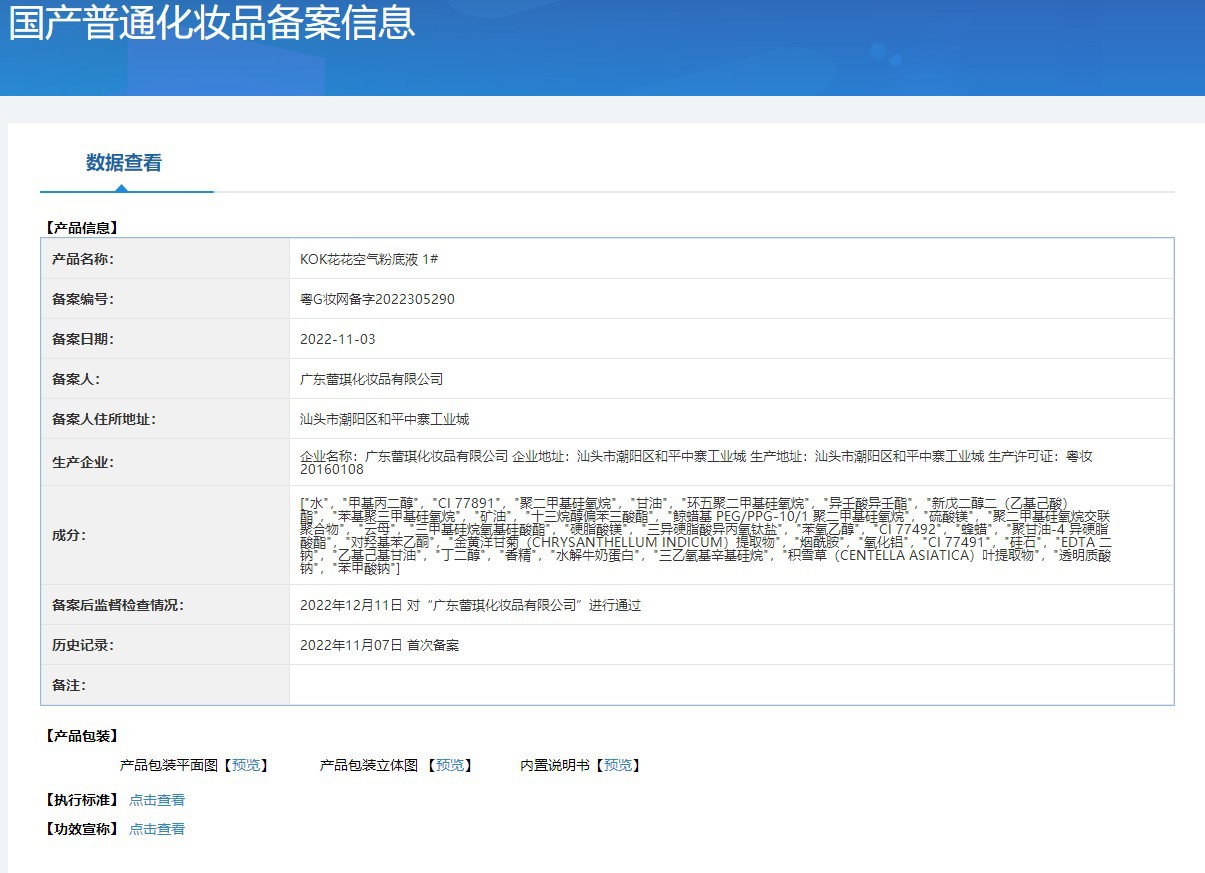1205x873 pixels.
Task: Click address value 汕头市潮阳区和平中寨工业城
Action: pyautogui.click(x=384, y=419)
